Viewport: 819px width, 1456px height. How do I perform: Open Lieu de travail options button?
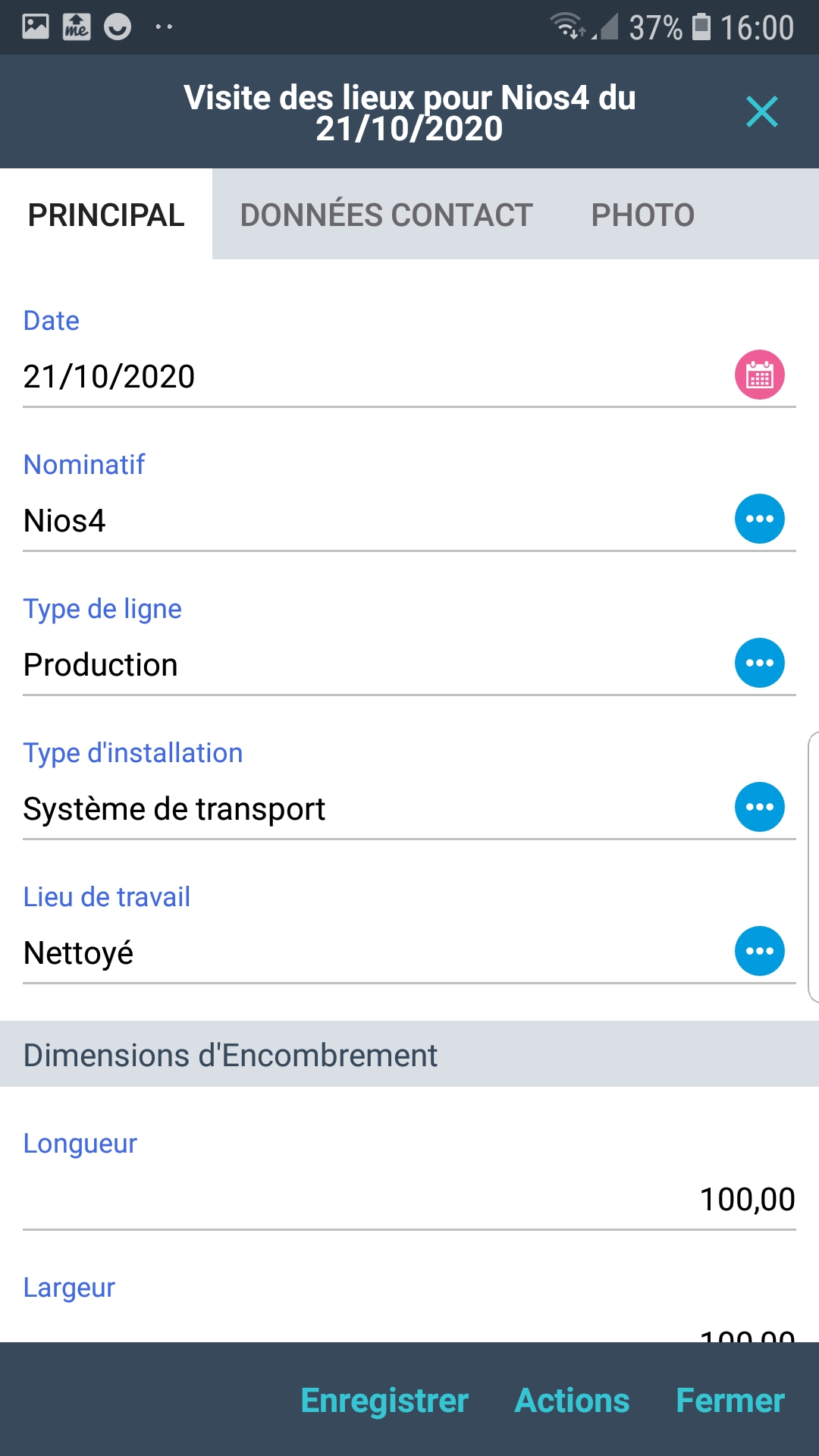(759, 951)
